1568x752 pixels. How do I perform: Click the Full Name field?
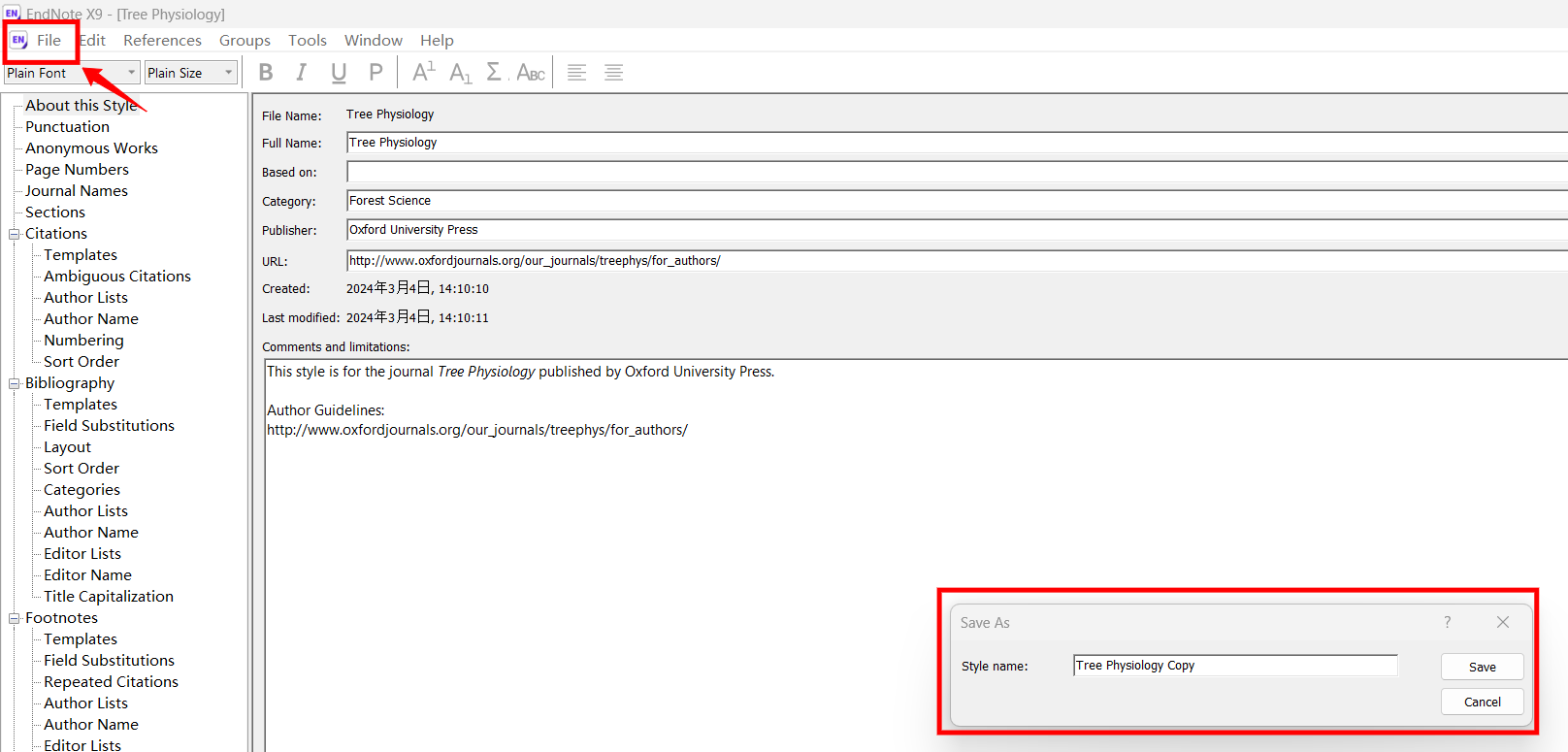[x=957, y=143]
